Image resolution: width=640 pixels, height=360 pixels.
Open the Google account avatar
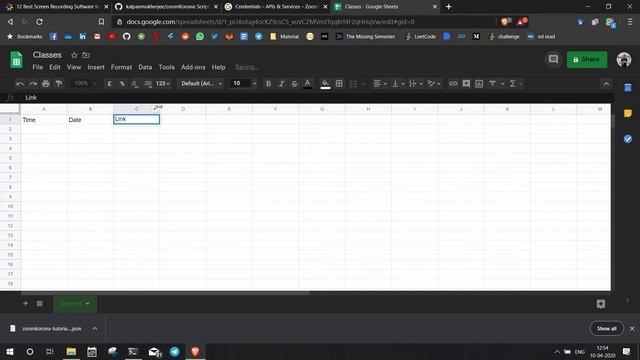(624, 60)
